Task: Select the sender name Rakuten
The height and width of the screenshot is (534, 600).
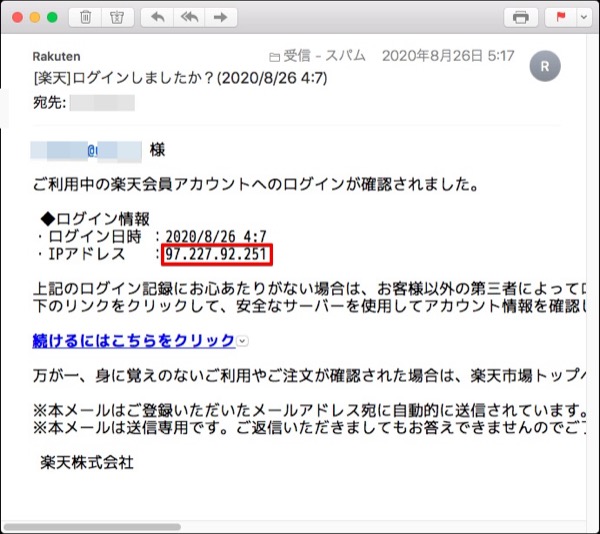Action: point(56,56)
